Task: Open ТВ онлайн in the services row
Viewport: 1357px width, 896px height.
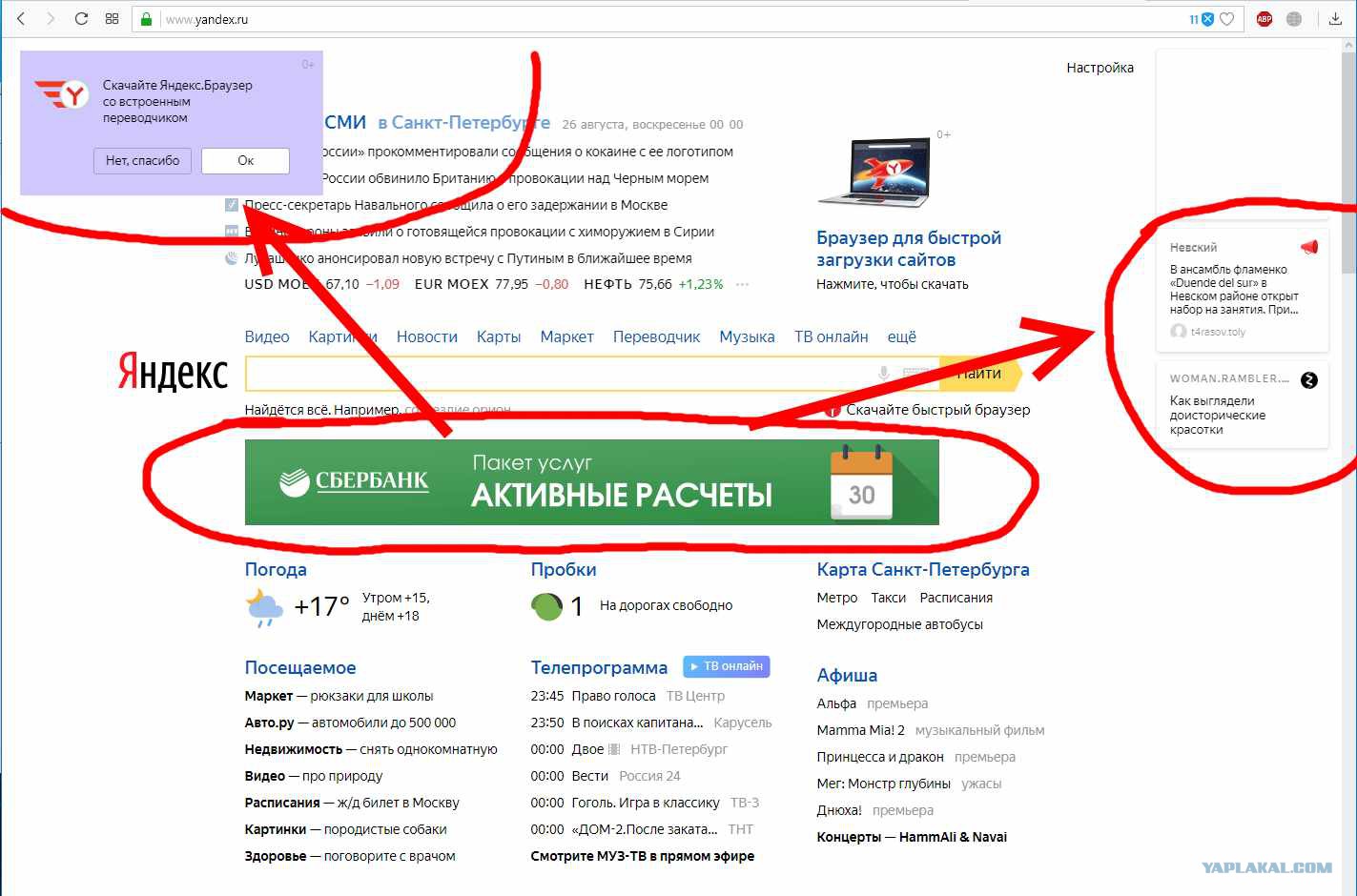Action: [832, 336]
